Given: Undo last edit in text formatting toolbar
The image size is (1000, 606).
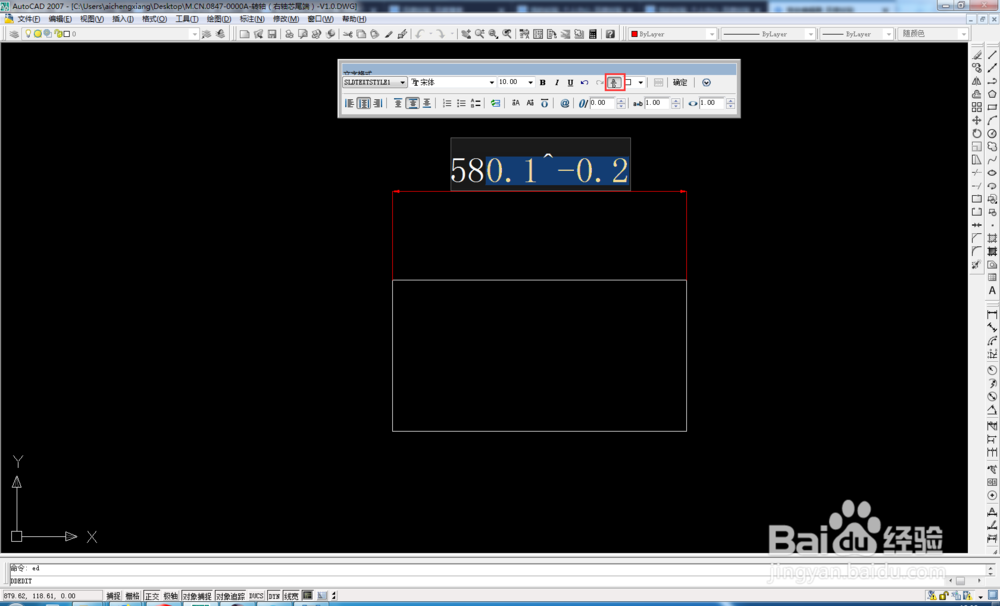Looking at the screenshot, I should click(584, 82).
